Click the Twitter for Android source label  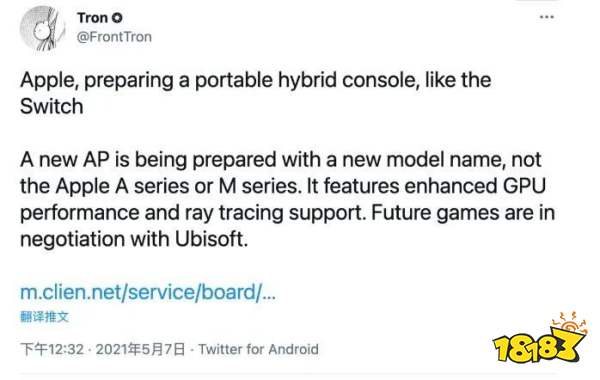(x=258, y=349)
